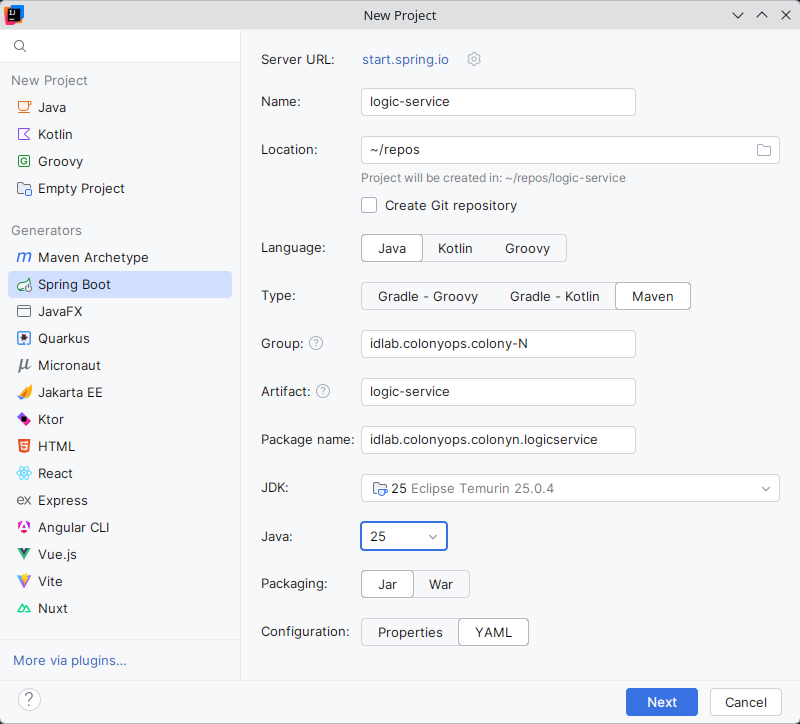
Task: Click the Nuxt logo icon
Action: (x=24, y=608)
